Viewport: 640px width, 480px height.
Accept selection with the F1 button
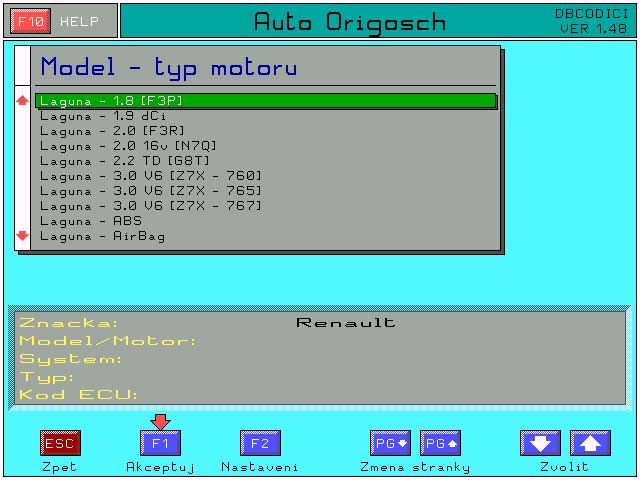pyautogui.click(x=160, y=443)
